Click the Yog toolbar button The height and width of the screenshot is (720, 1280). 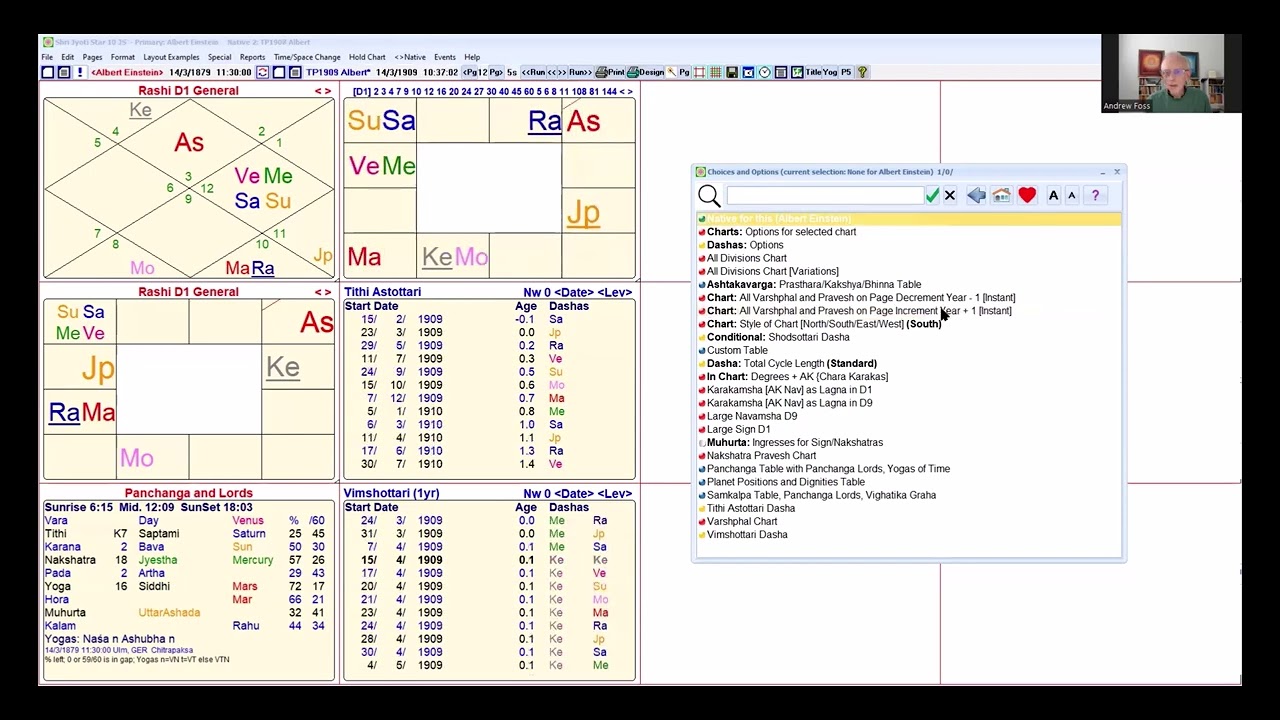[x=829, y=72]
